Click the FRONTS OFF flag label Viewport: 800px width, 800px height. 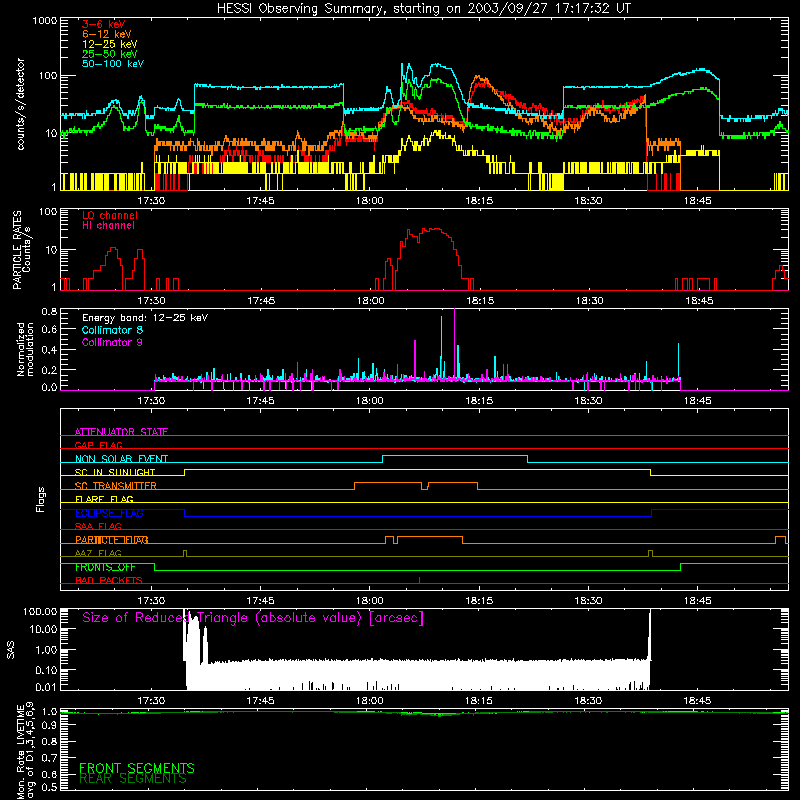coord(105,567)
